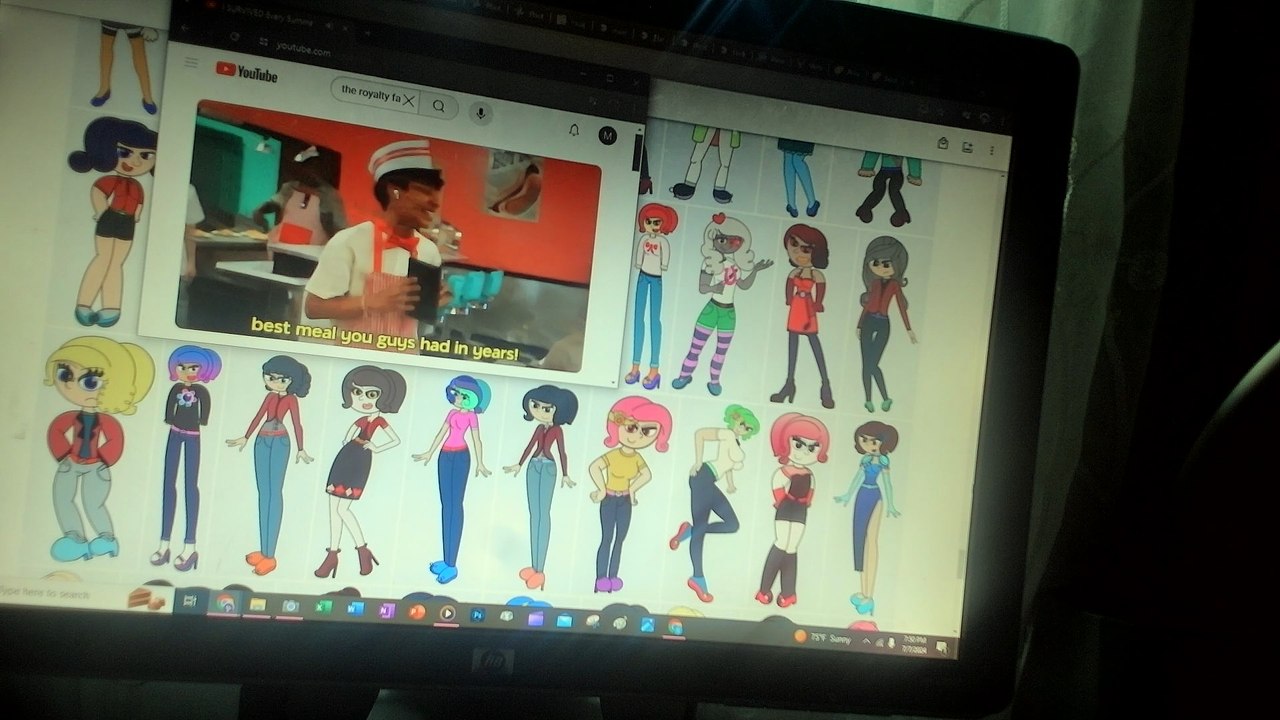Screen dimensions: 1280x720
Task: Open the three-dot menu in the background window
Action: (992, 150)
